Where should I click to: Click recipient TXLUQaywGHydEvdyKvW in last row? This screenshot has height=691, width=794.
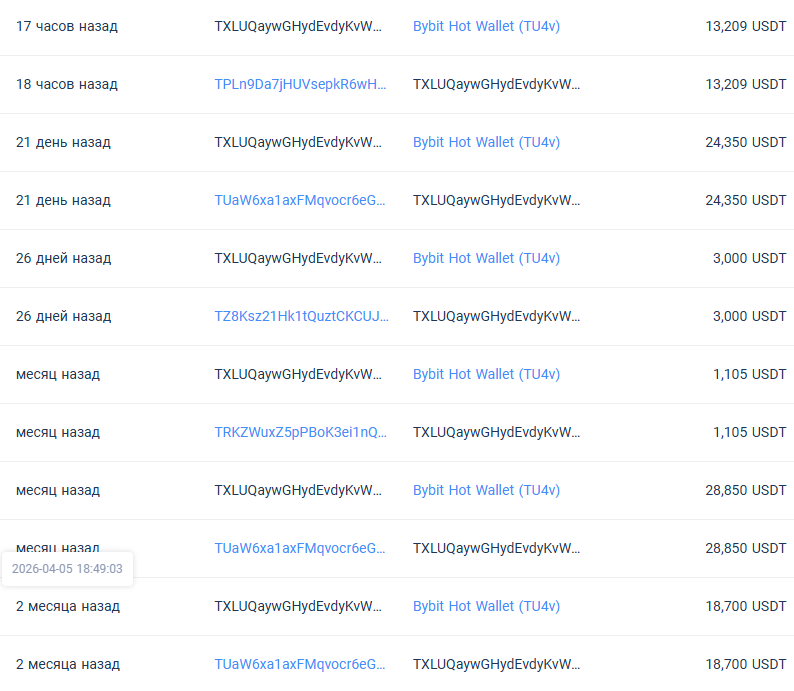tap(496, 664)
